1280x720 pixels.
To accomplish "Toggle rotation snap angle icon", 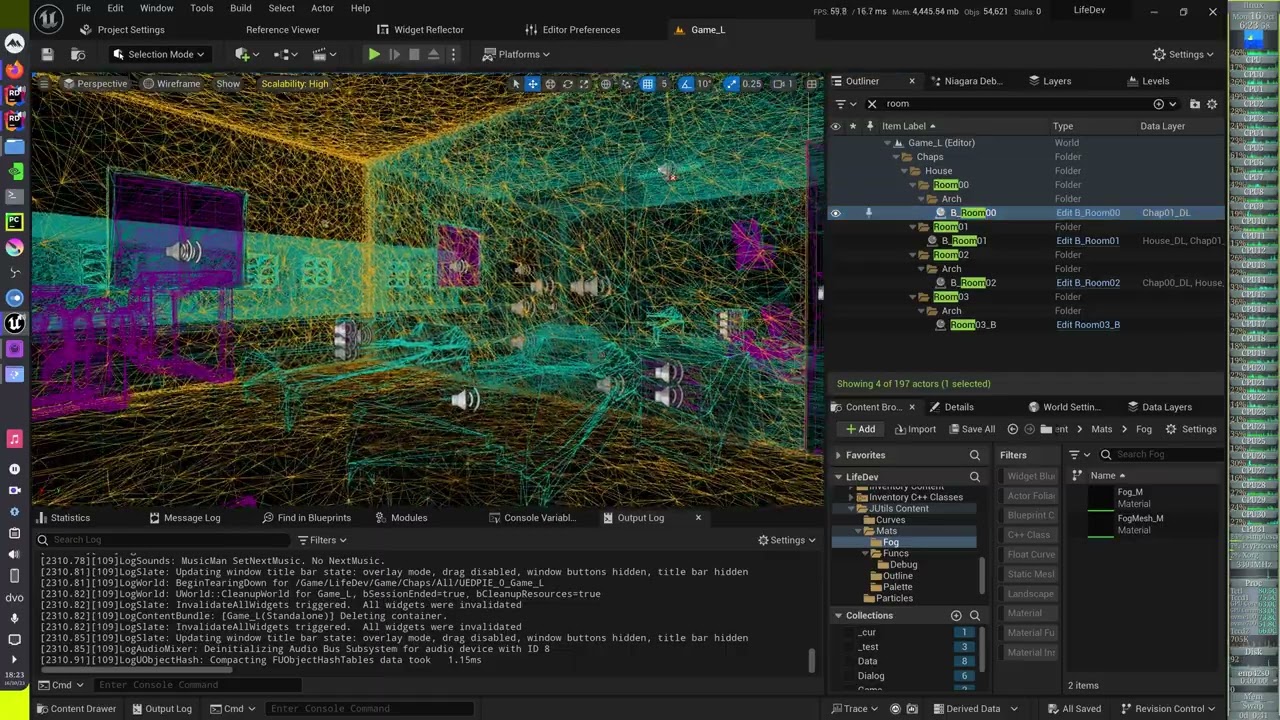I will coord(686,84).
